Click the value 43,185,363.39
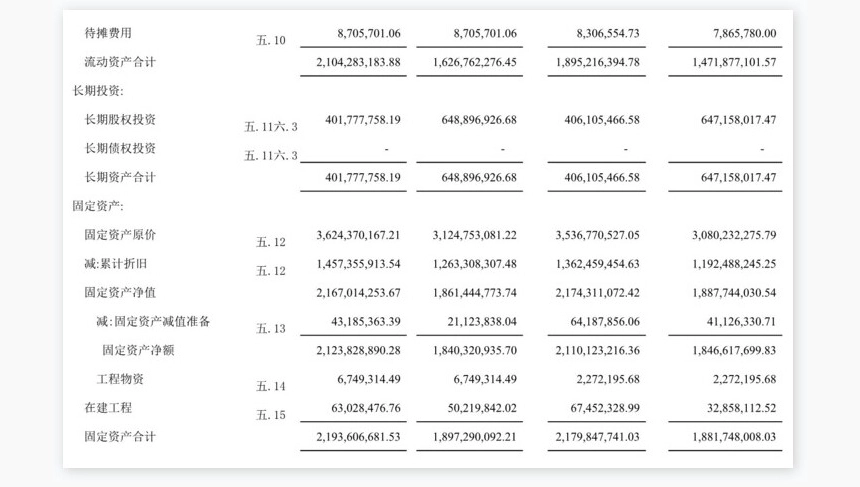The width and height of the screenshot is (860, 487). coord(365,322)
